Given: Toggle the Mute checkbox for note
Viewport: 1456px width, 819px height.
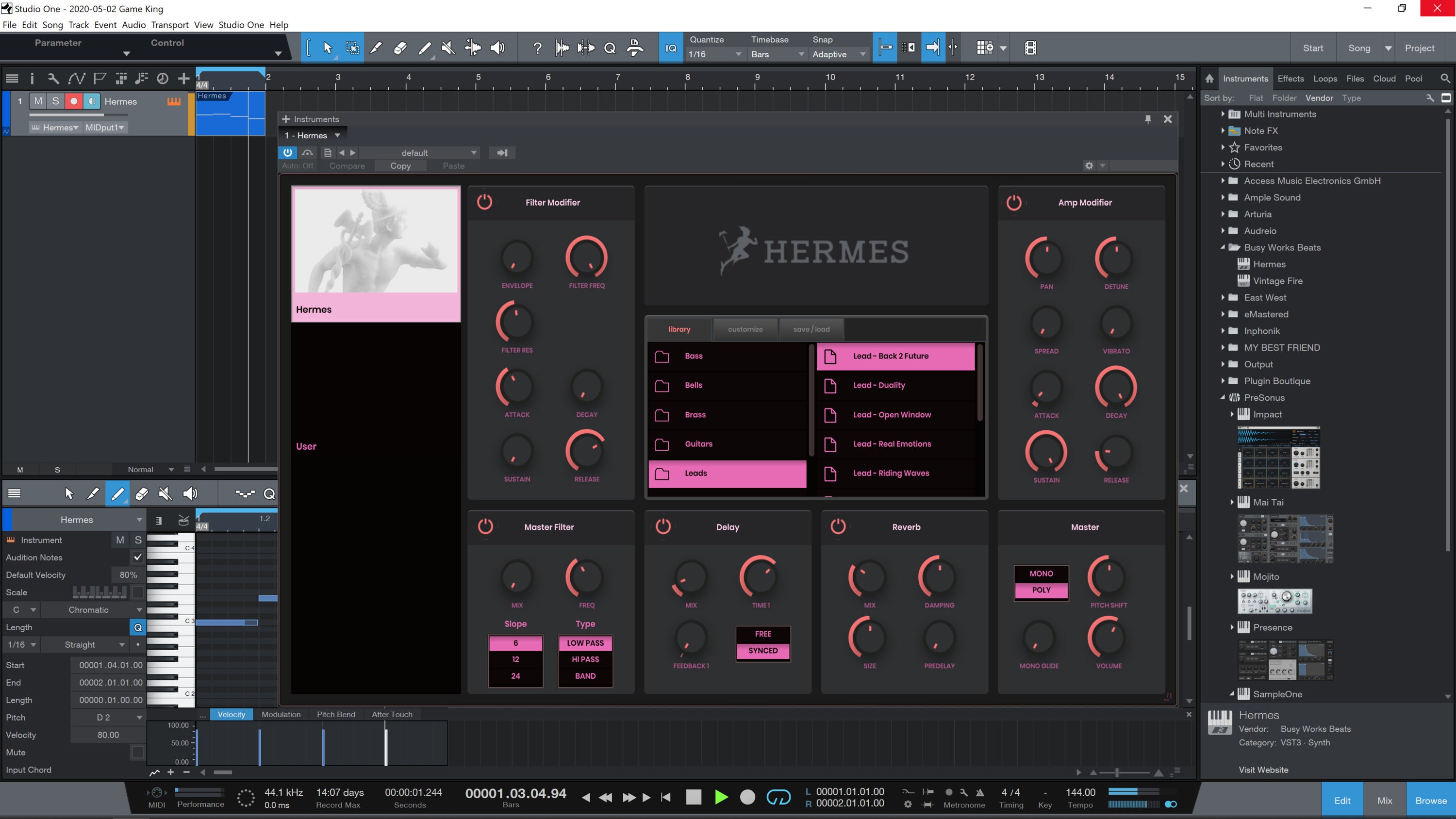Looking at the screenshot, I should point(137,753).
